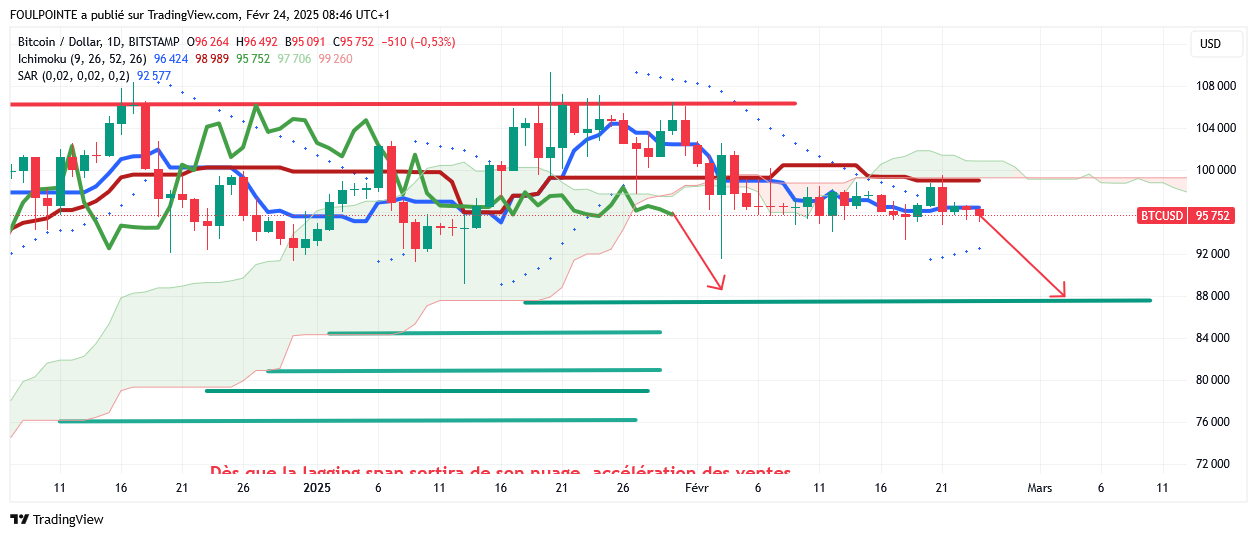
Task: Click the Bitcoin / Dollar, 1D, BITSTAMP title
Action: [99, 42]
